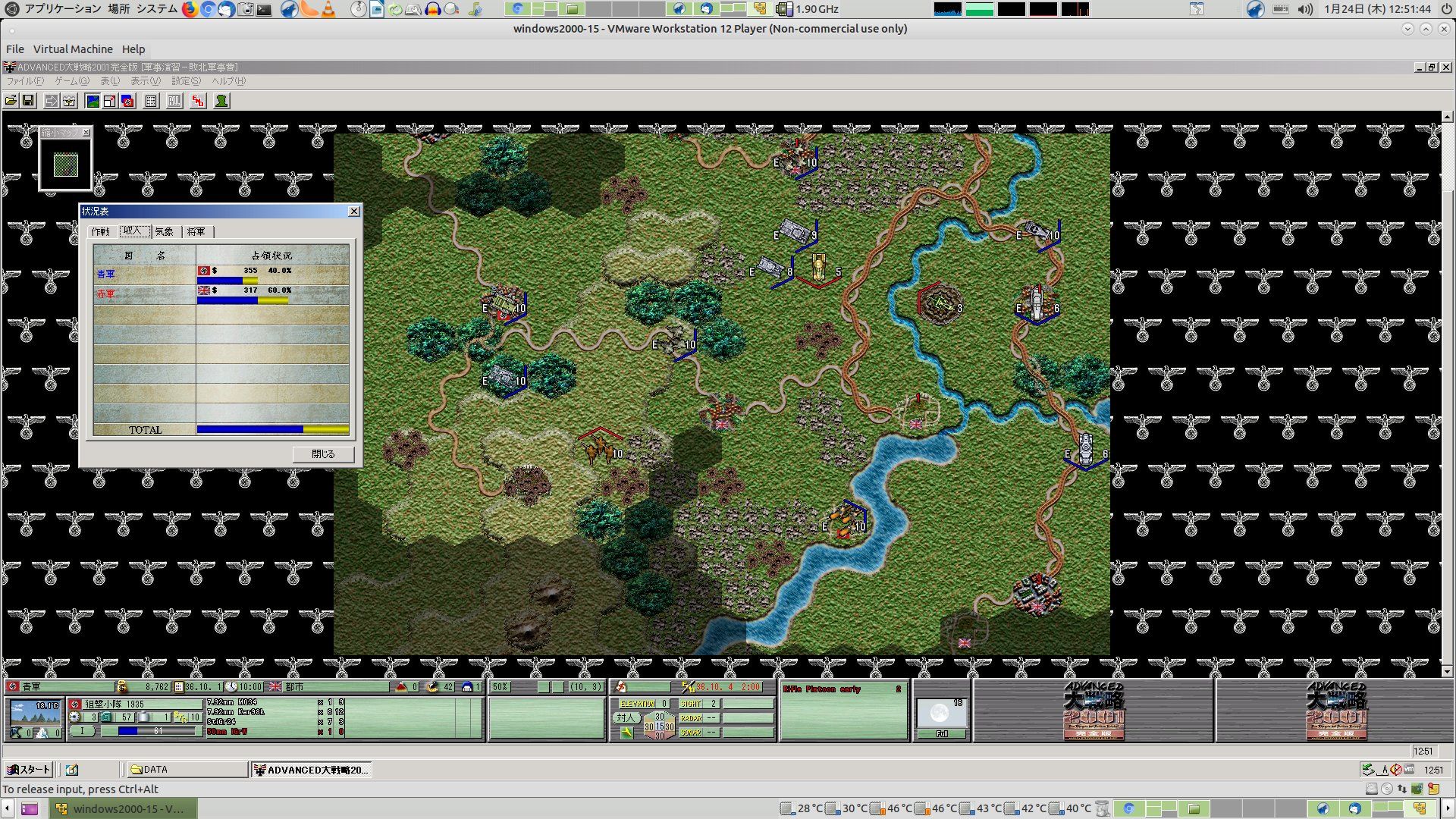Screen dimensions: 1456x819
Task: Click the green general silhouette toolbar icon
Action: 221,101
